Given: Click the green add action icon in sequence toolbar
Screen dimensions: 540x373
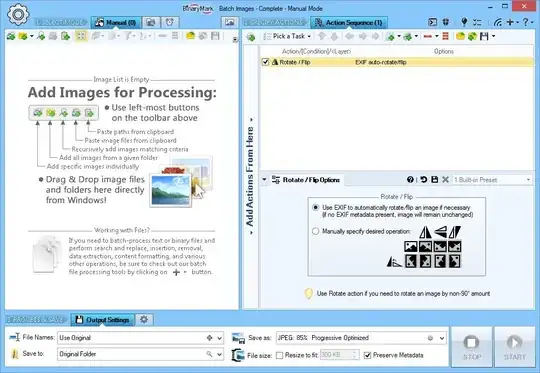Looking at the screenshot, I should point(251,37).
